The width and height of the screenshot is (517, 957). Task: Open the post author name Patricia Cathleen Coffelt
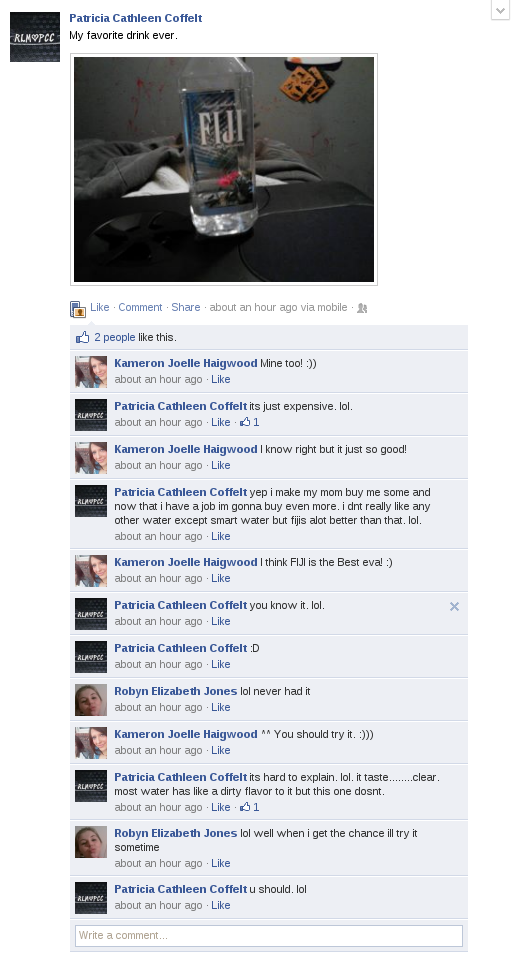coord(136,18)
